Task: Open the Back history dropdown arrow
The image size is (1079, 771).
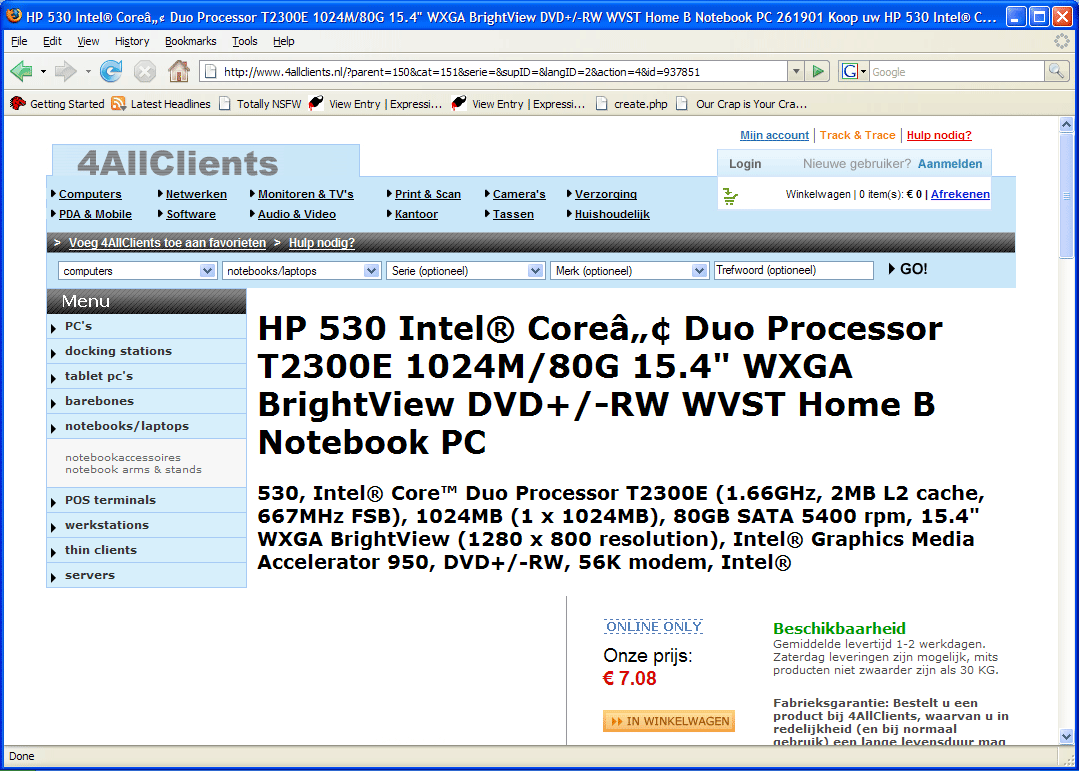Action: [x=43, y=72]
